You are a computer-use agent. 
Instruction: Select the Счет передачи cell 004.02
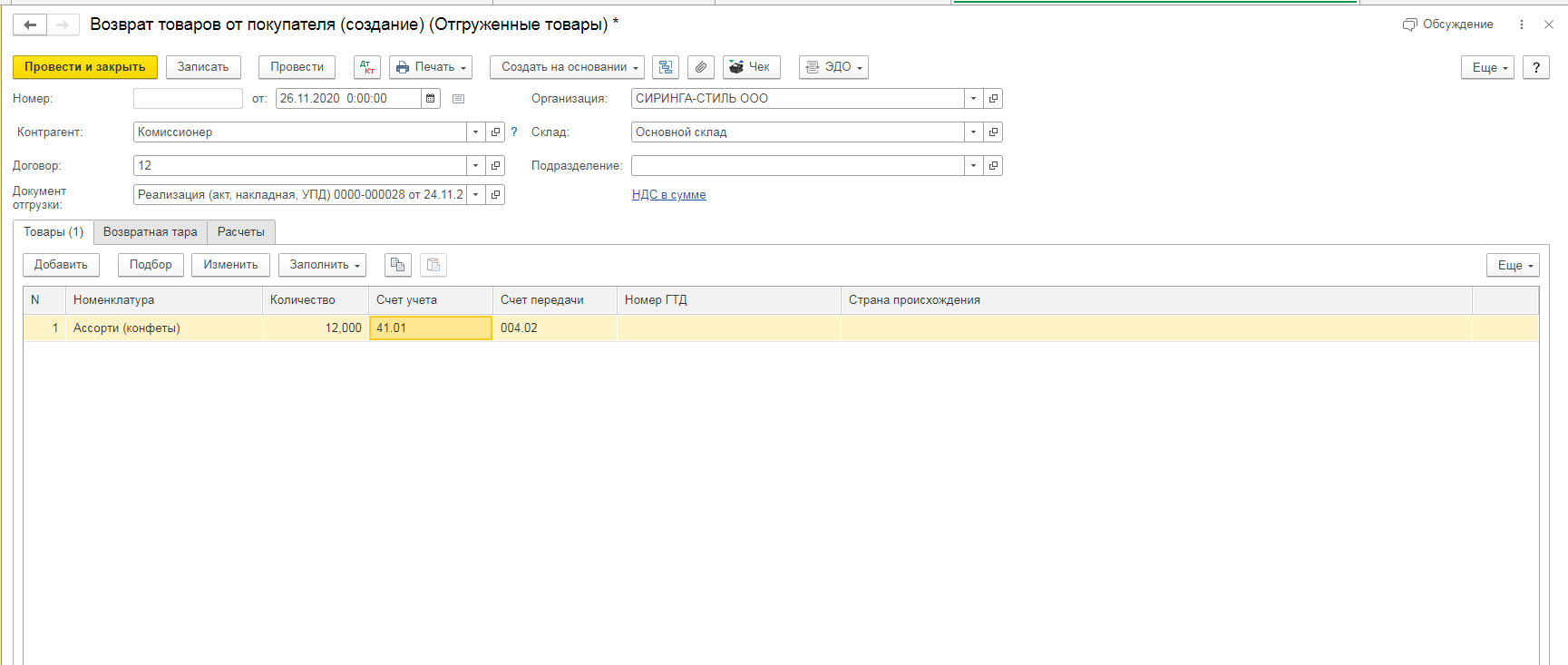pyautogui.click(x=553, y=328)
